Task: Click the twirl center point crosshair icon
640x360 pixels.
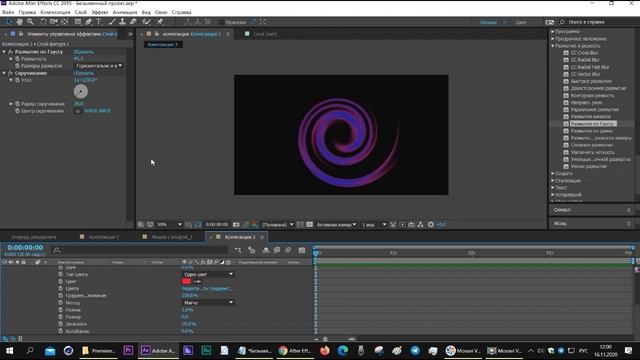Action: [x=78, y=111]
